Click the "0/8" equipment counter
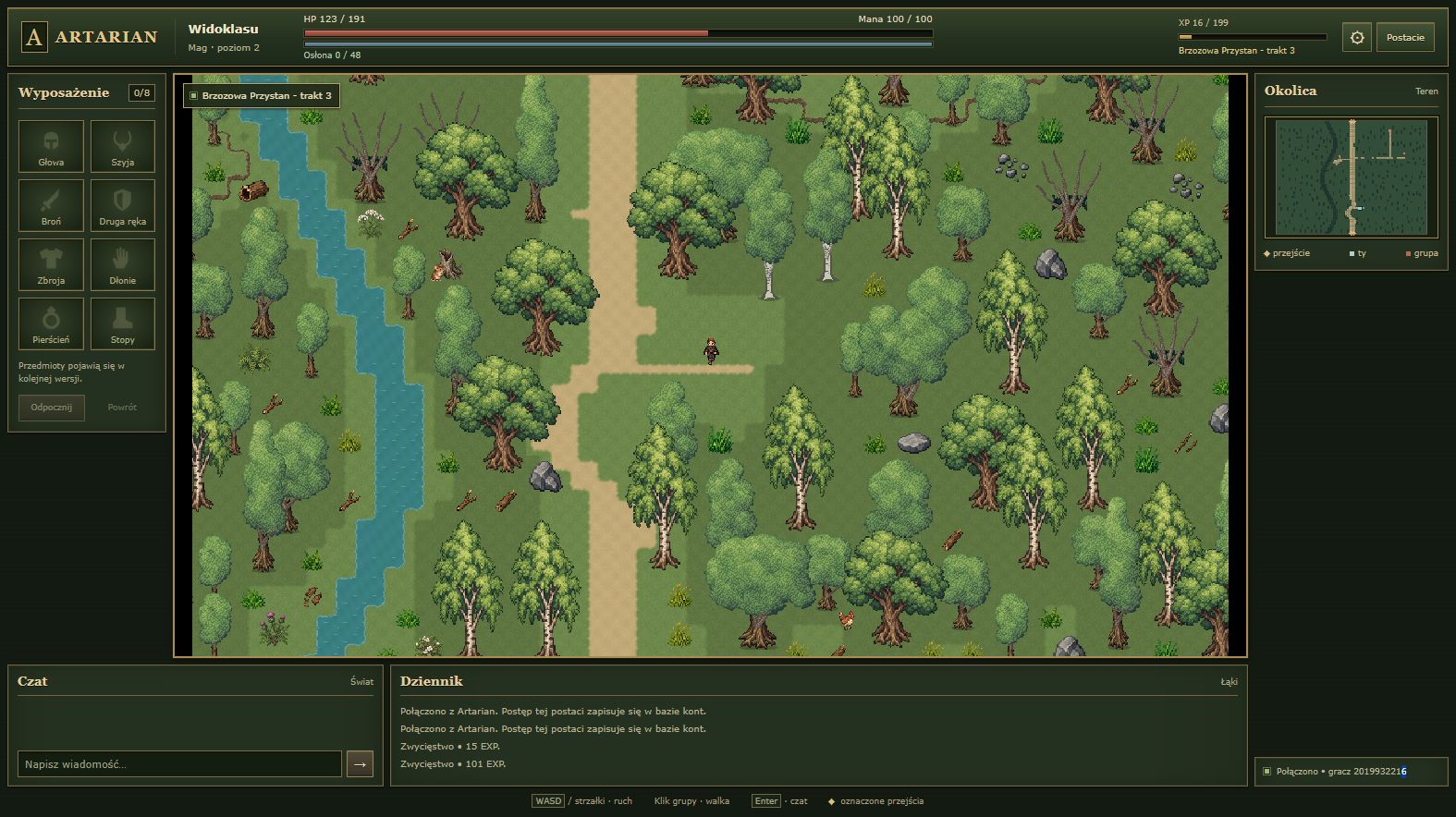The image size is (1456, 817). pos(141,92)
